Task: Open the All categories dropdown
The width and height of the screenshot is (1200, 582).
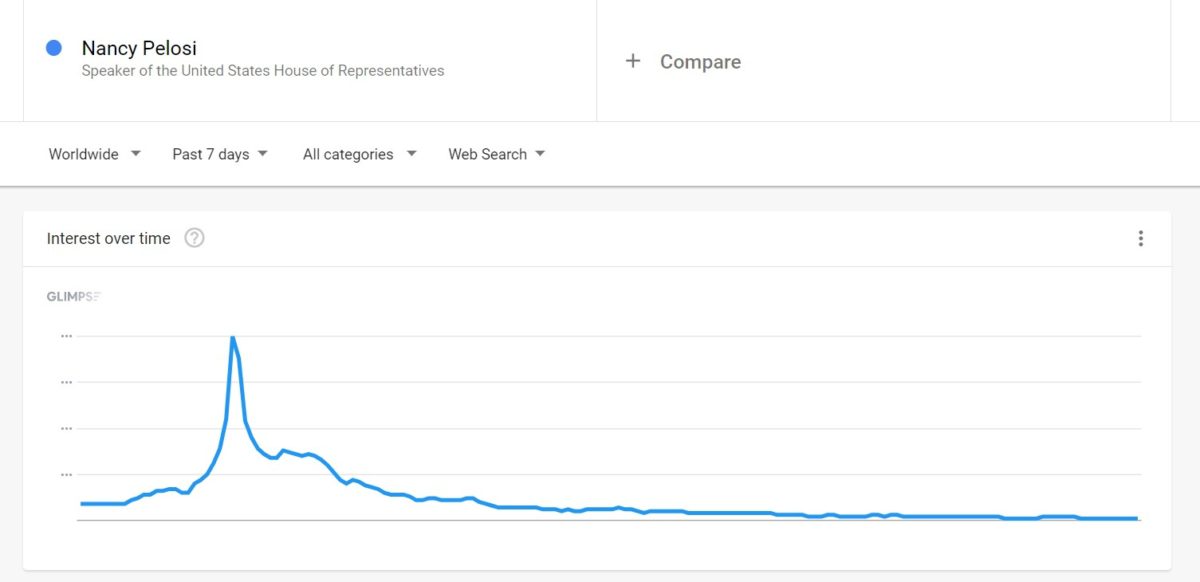Action: point(359,154)
